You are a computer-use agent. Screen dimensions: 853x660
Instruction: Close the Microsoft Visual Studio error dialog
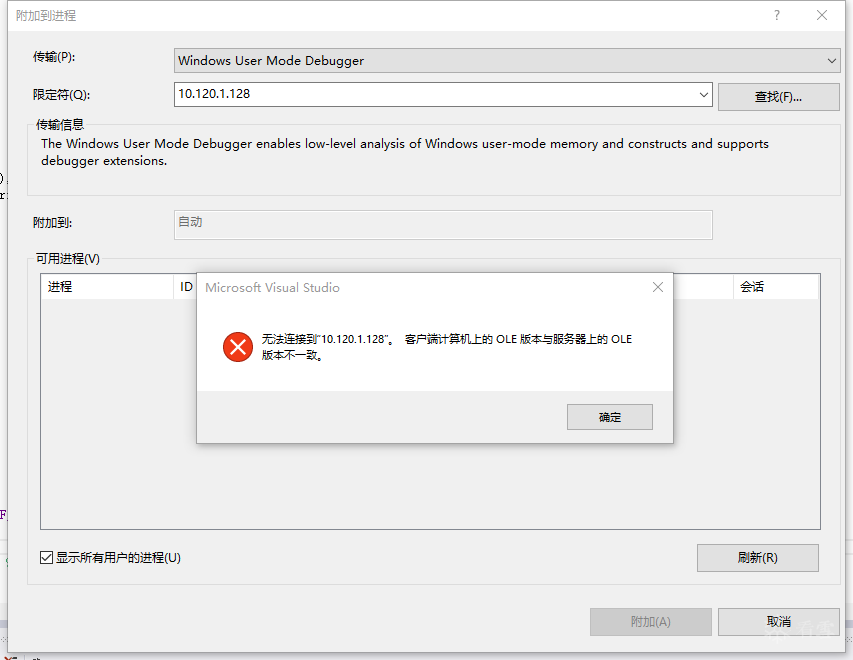(658, 287)
